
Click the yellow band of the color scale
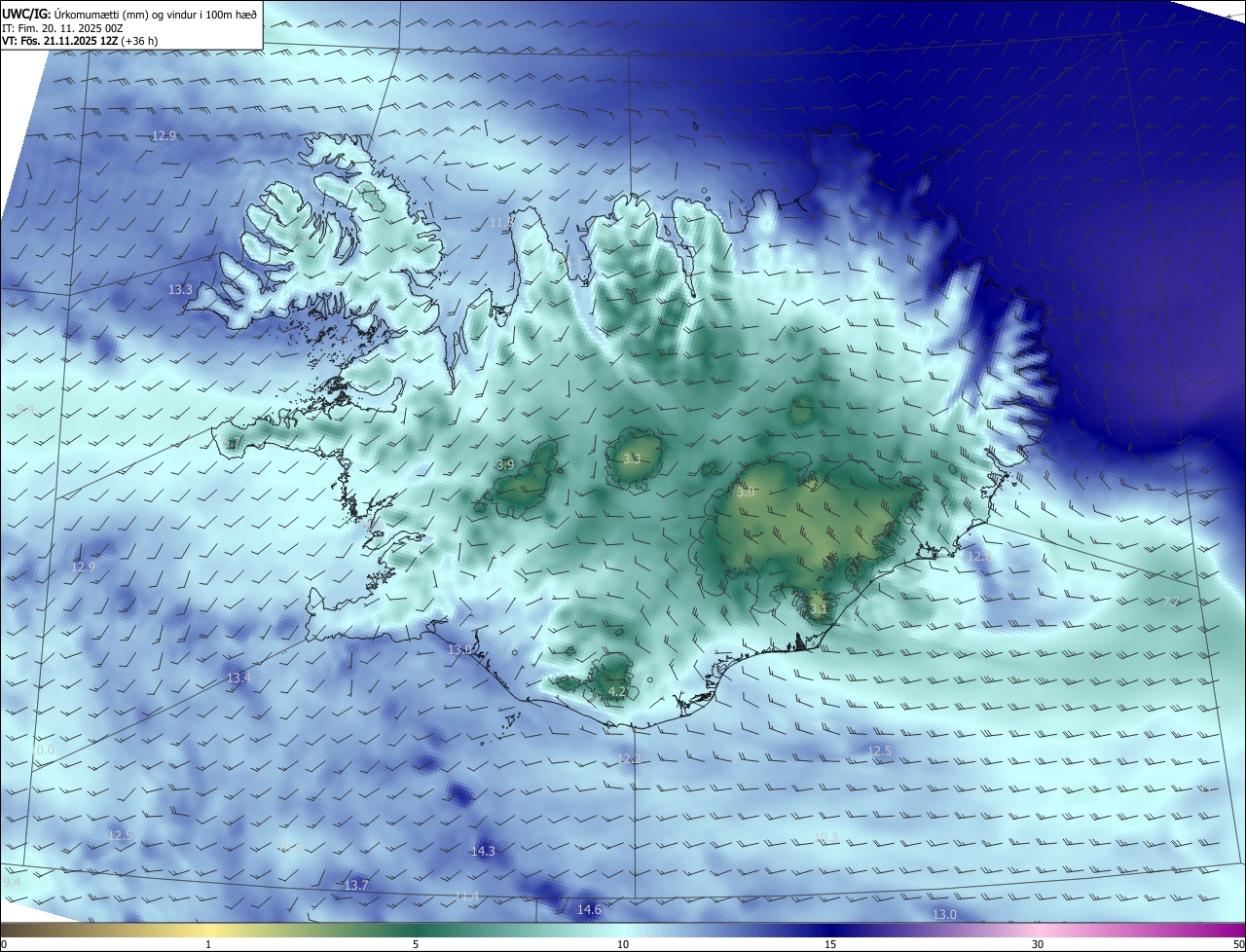(x=208, y=930)
